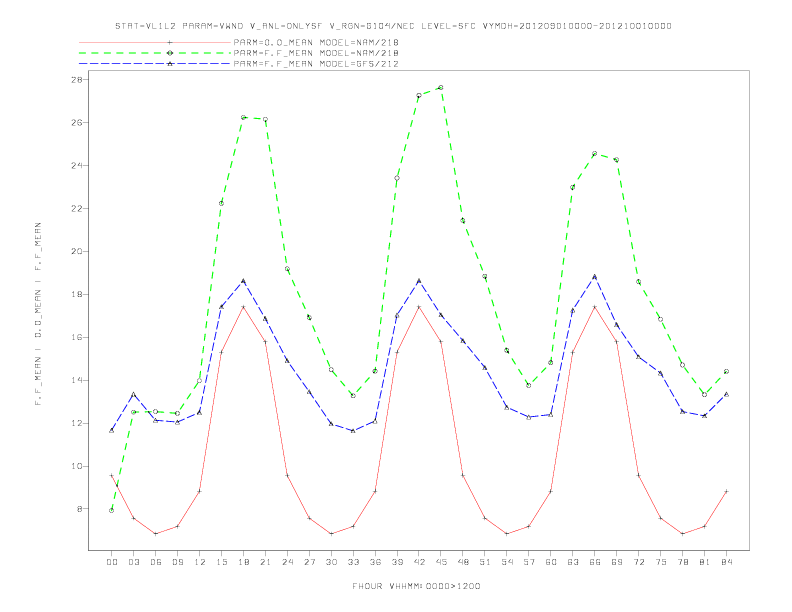Click x-axis forecast hour label 57
This screenshot has width=792, height=612.
[529, 562]
